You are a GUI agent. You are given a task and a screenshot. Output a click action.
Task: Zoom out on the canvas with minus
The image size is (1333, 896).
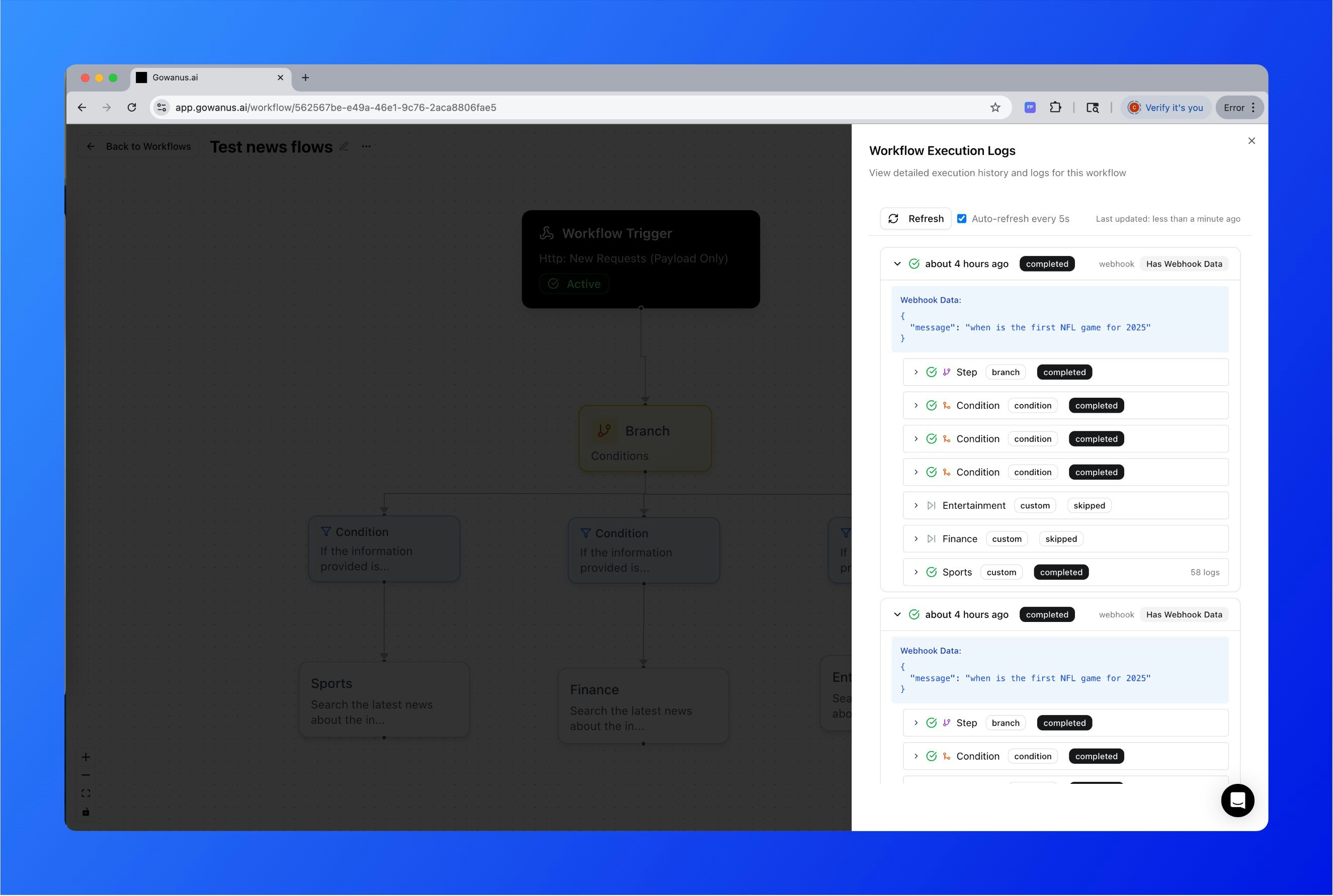[86, 775]
